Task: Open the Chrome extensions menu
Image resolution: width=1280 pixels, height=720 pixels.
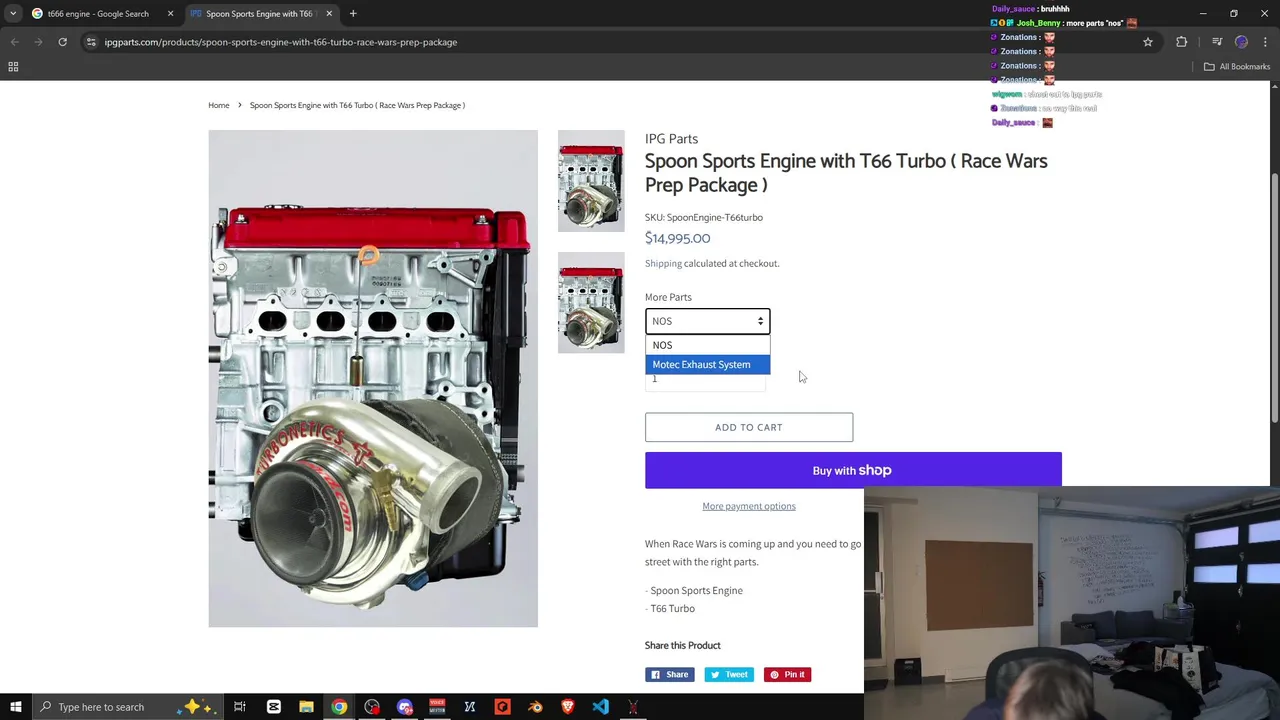Action: click(x=1182, y=42)
